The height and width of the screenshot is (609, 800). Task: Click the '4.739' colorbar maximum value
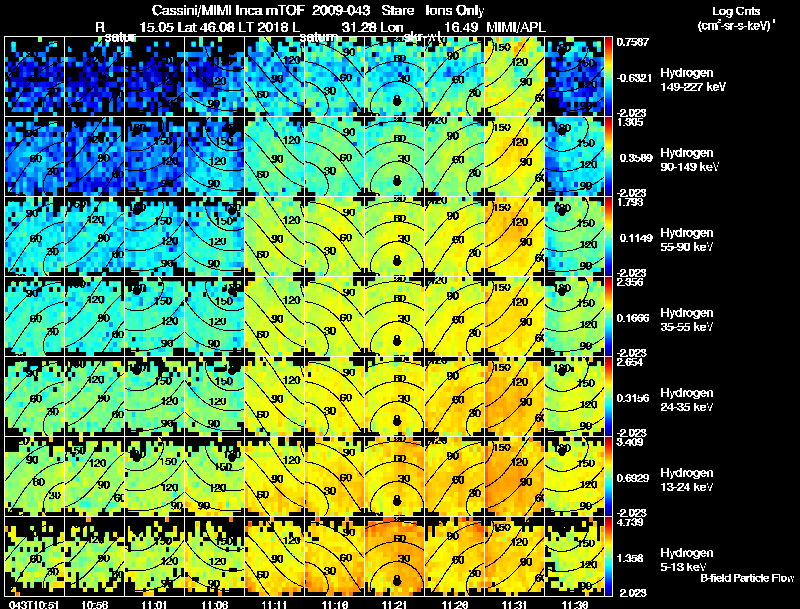630,522
